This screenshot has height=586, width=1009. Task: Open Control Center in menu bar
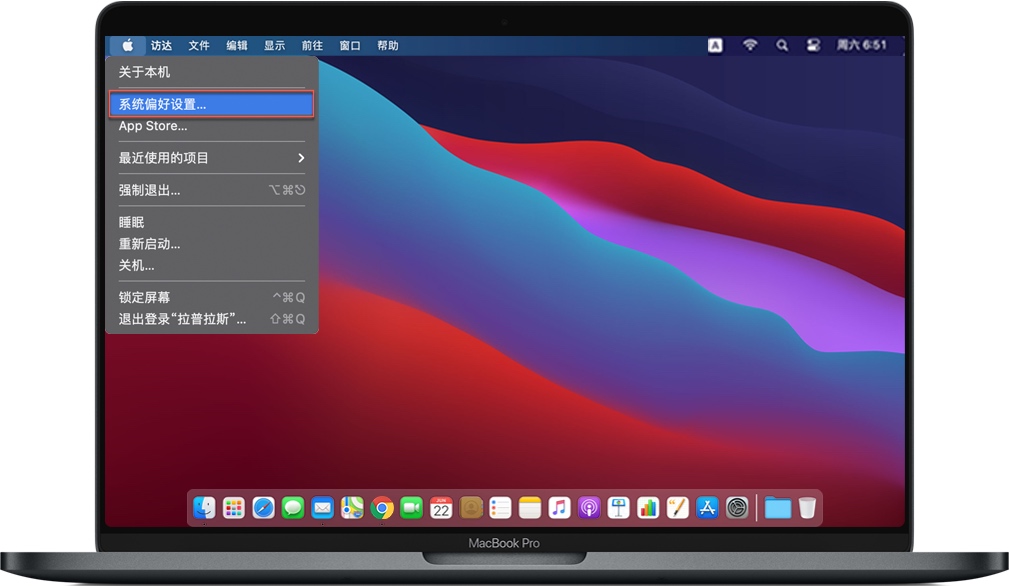pos(813,45)
